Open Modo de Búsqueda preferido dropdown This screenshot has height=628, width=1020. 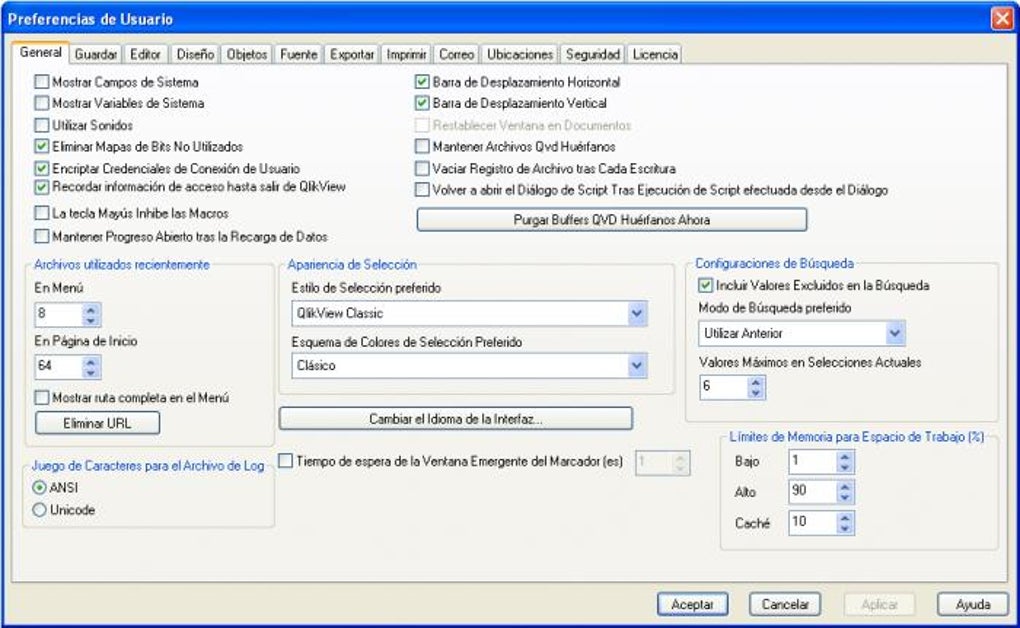click(895, 333)
